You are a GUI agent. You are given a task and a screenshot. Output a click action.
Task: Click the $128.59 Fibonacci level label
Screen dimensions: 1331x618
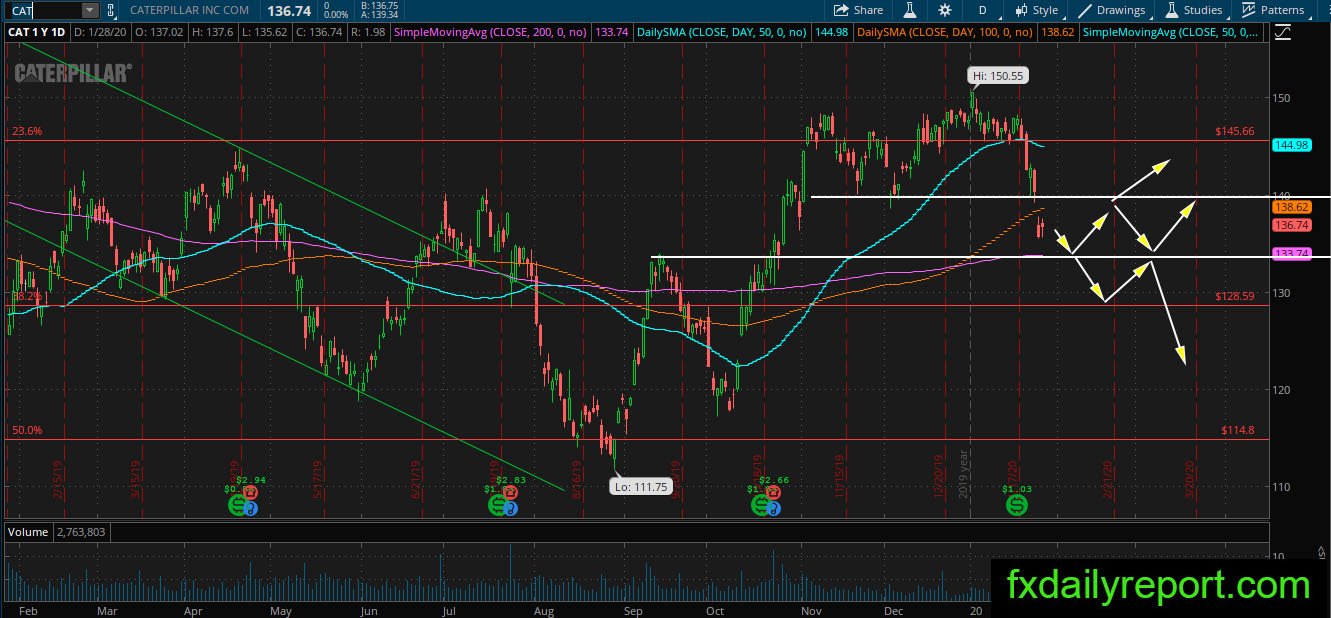click(x=1234, y=297)
